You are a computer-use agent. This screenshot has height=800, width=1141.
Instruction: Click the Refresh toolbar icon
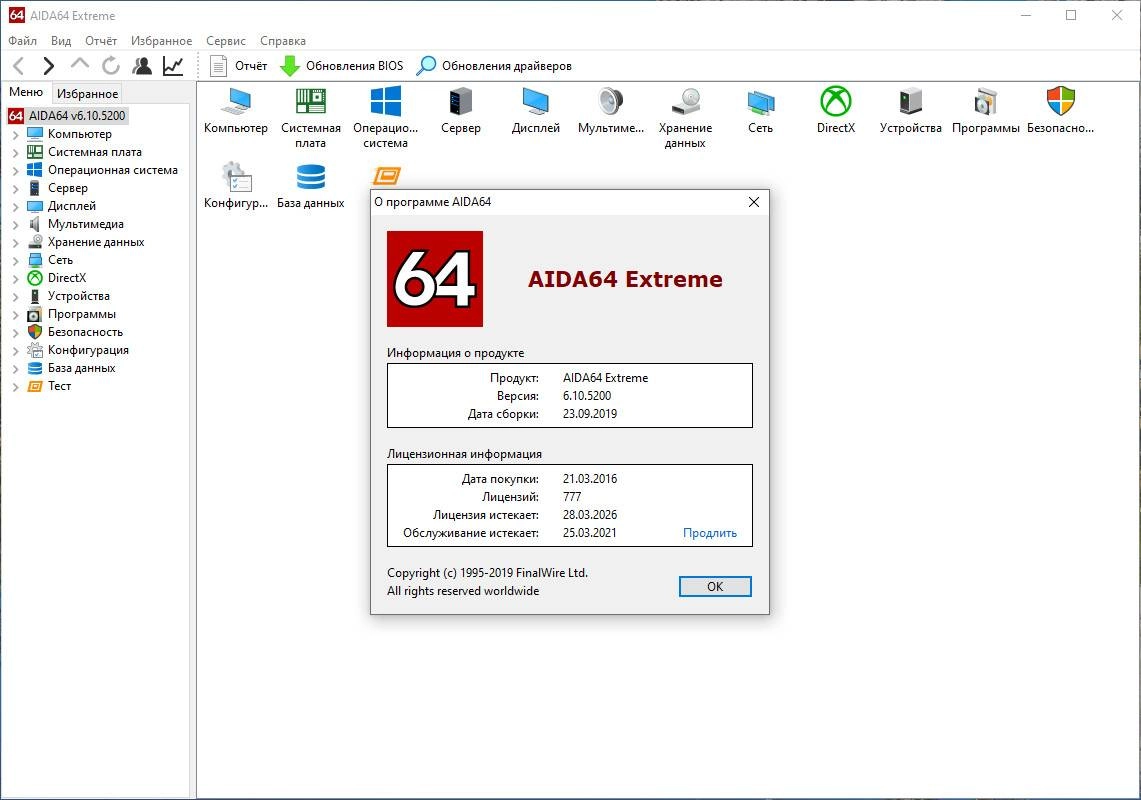(111, 66)
